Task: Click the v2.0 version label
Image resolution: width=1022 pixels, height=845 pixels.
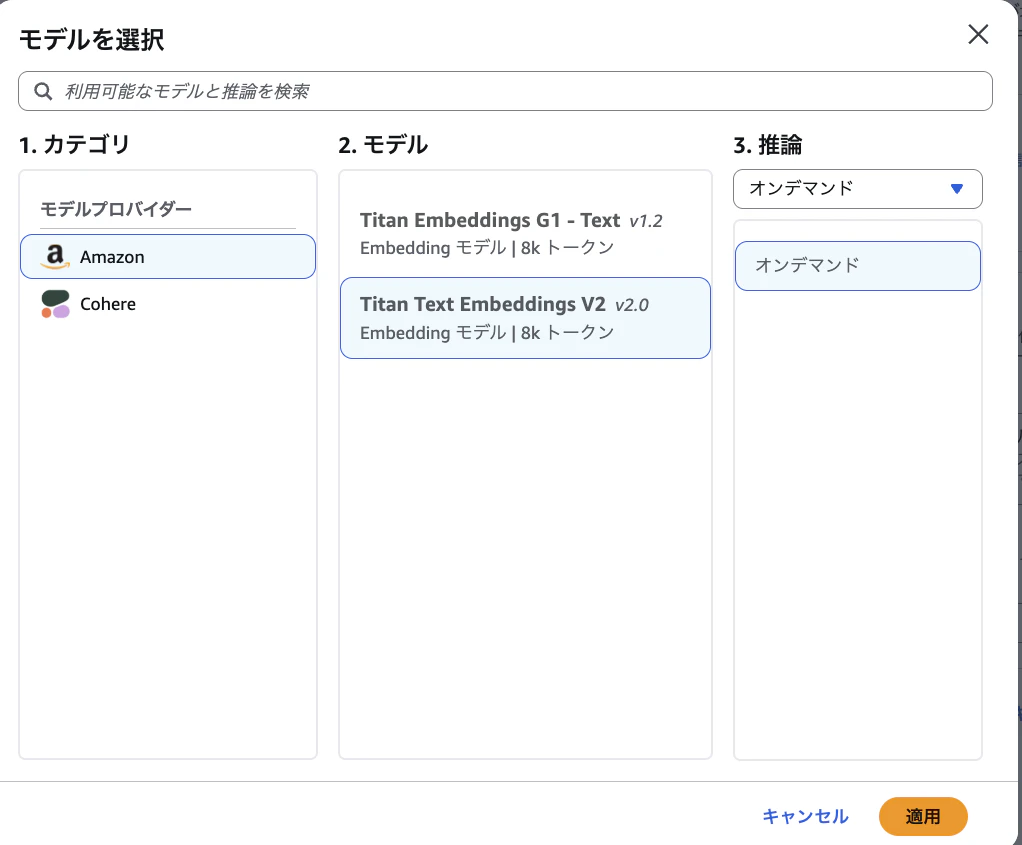Action: point(632,305)
